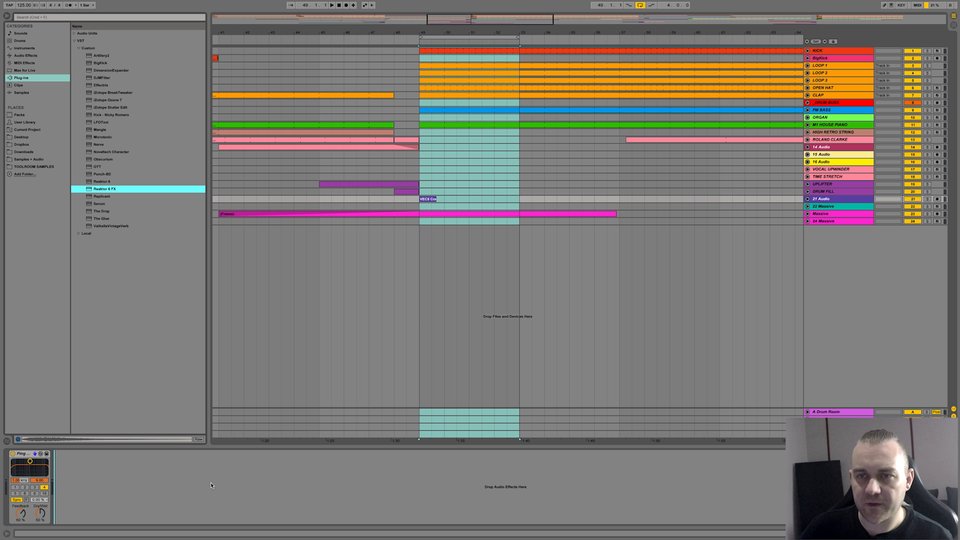Image resolution: width=960 pixels, height=540 pixels.
Task: Select the Drums category icon
Action: (10, 40)
